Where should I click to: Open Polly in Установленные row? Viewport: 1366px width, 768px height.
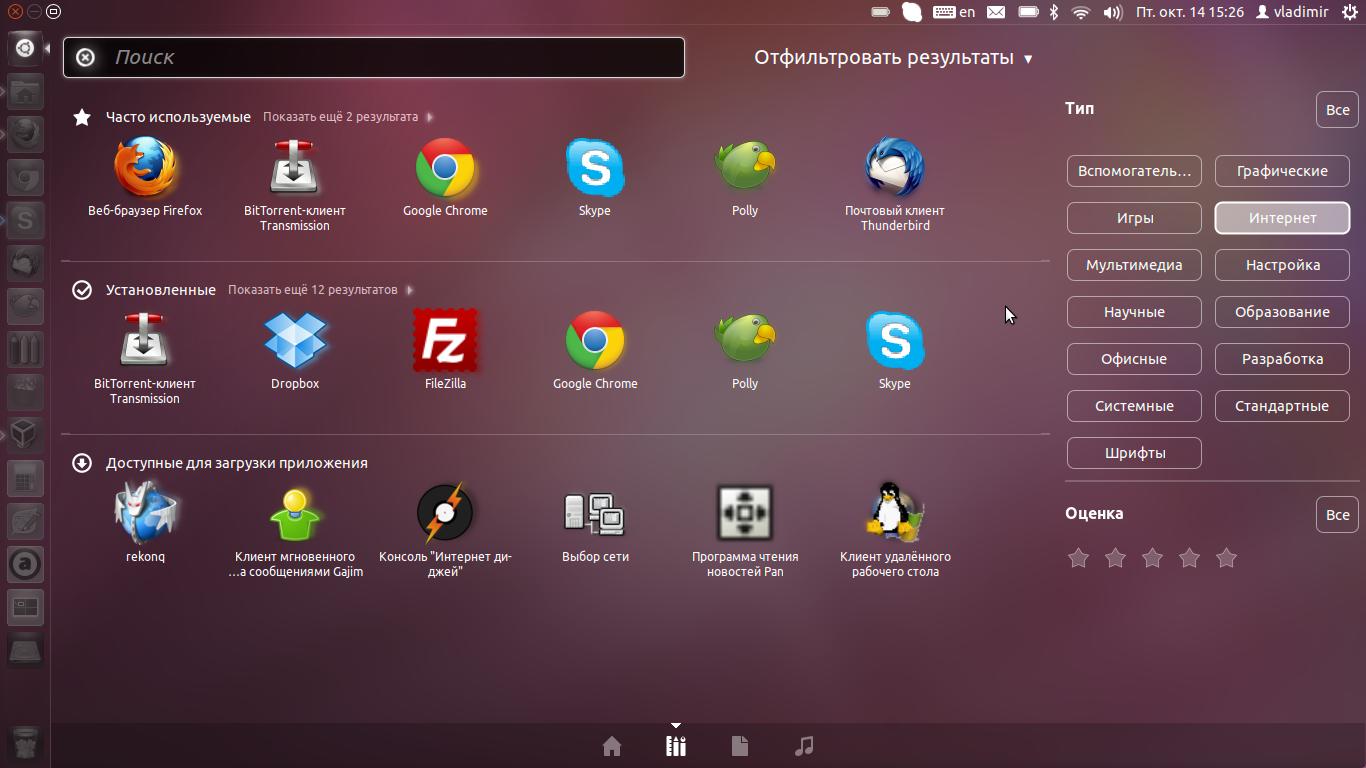point(745,351)
